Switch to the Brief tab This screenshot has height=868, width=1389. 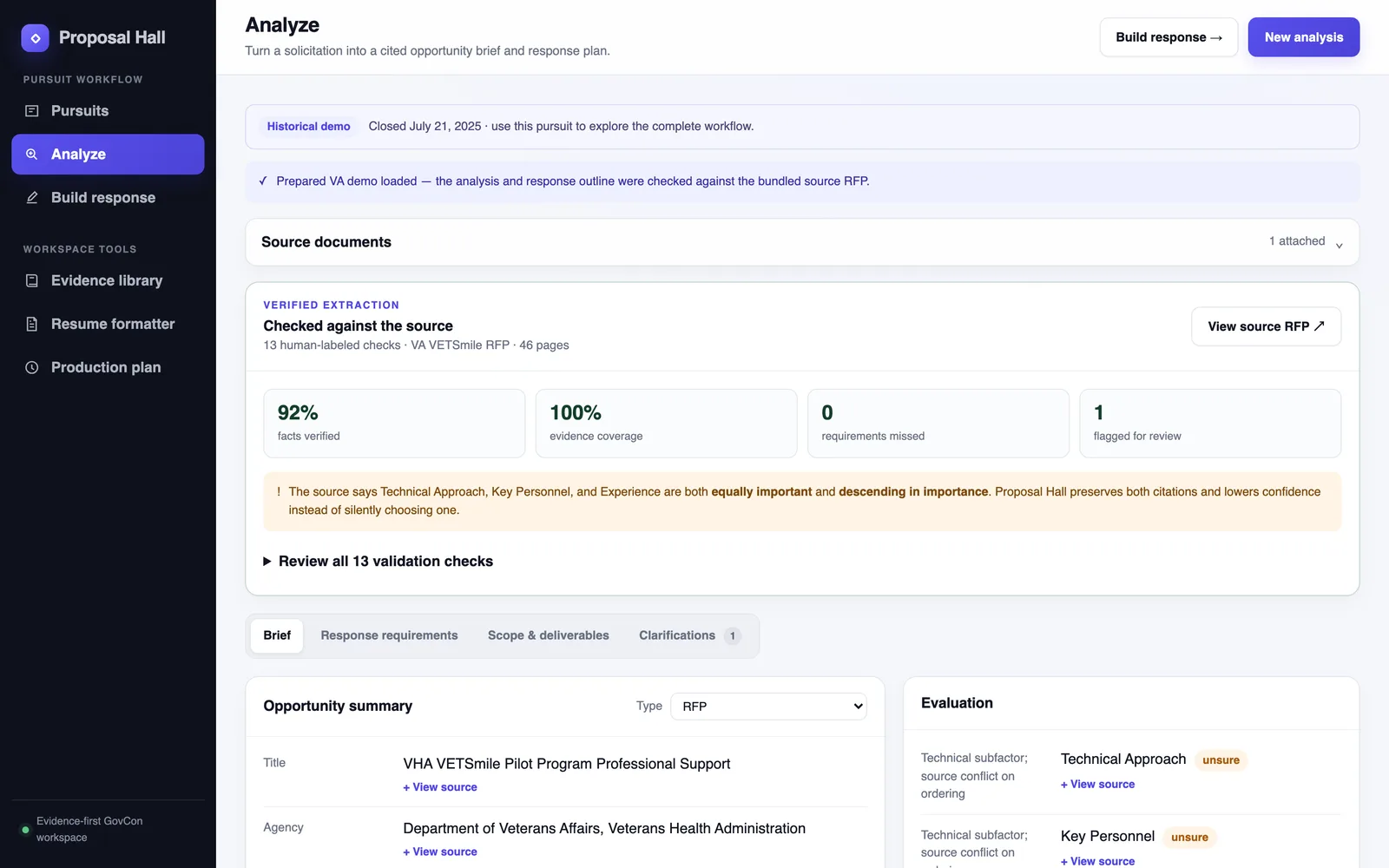(277, 635)
